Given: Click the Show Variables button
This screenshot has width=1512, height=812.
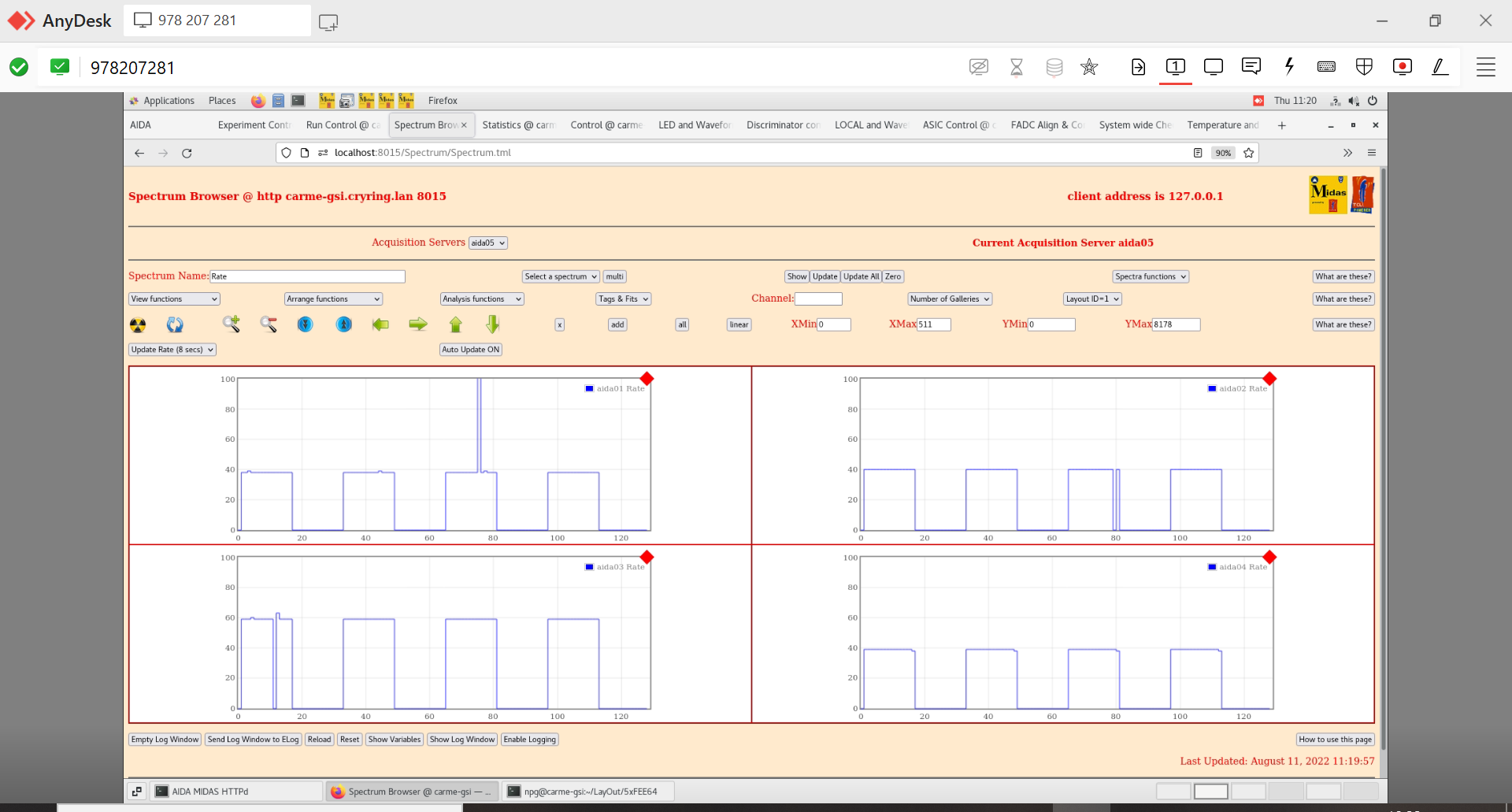Looking at the screenshot, I should [394, 740].
